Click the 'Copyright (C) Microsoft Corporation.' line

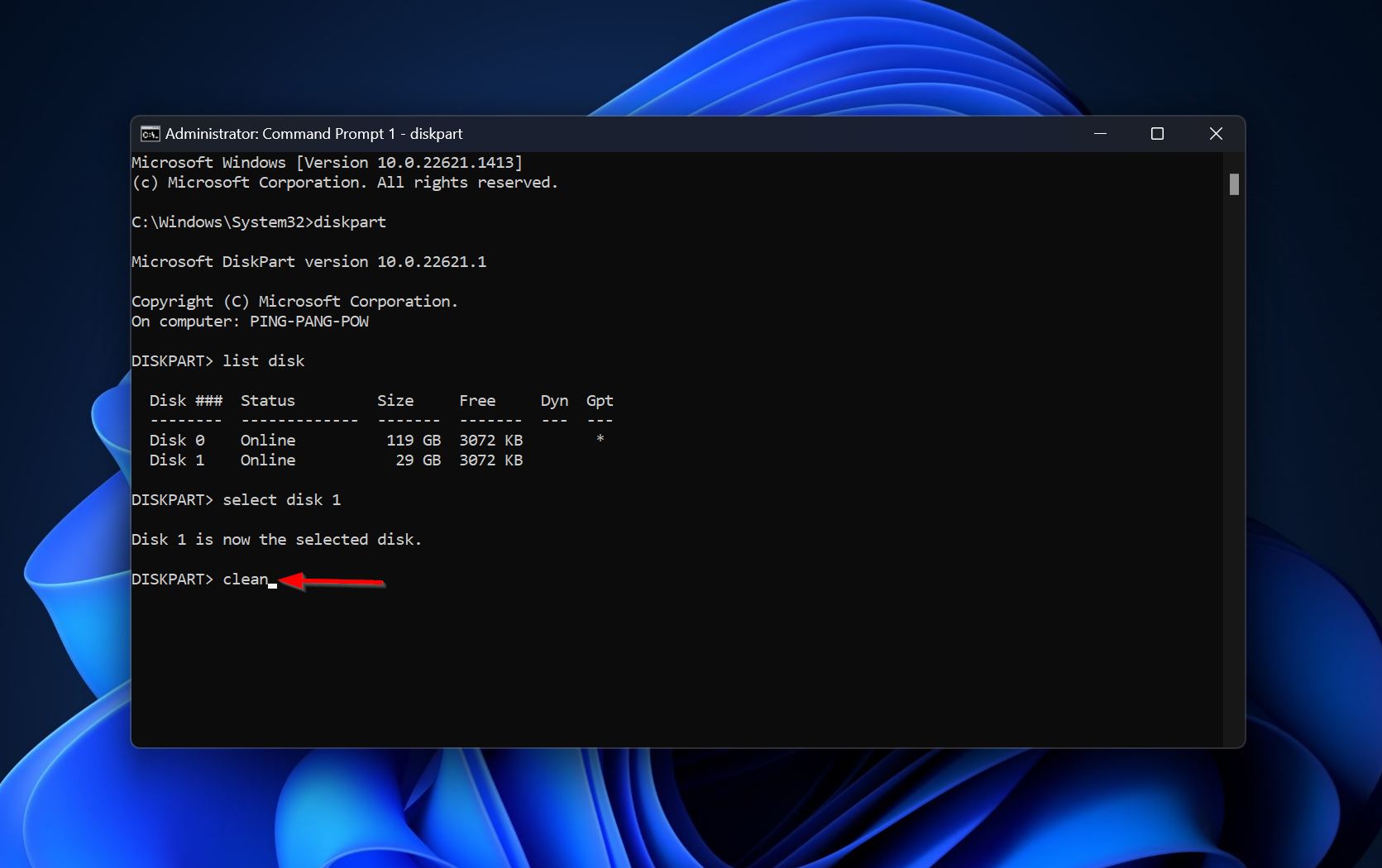294,302
